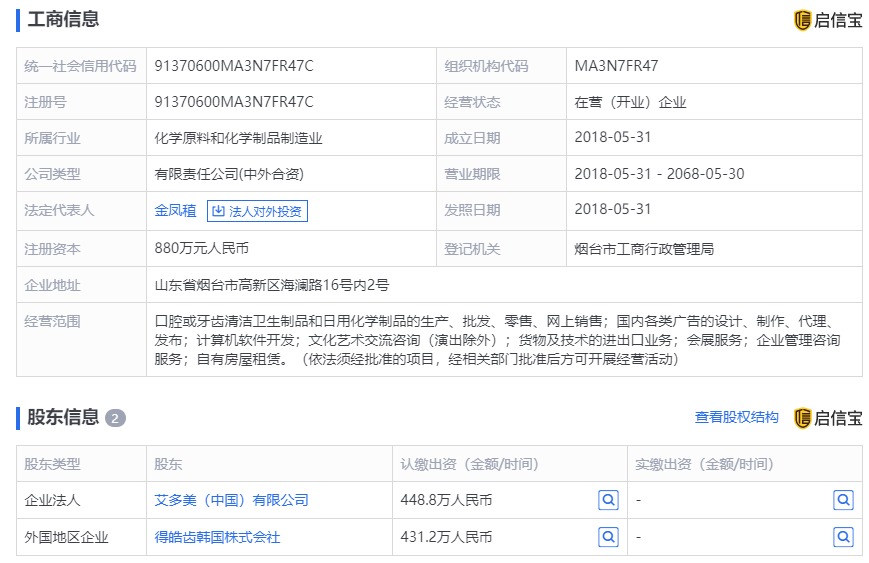The image size is (869, 563).
Task: Select subscribed amount 448.8万人民币
Action: 446,500
